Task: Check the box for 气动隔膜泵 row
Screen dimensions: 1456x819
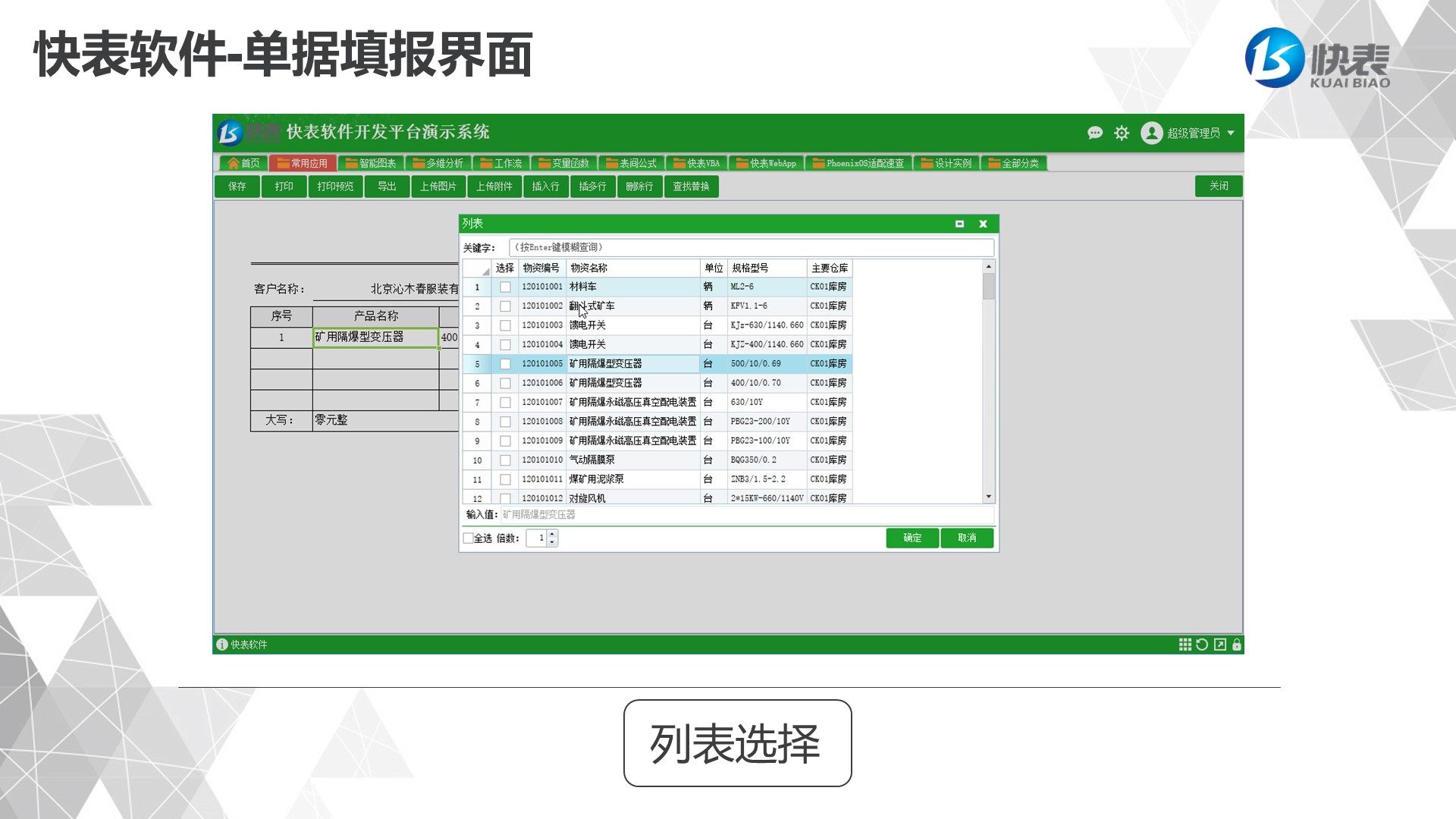Action: (x=505, y=460)
